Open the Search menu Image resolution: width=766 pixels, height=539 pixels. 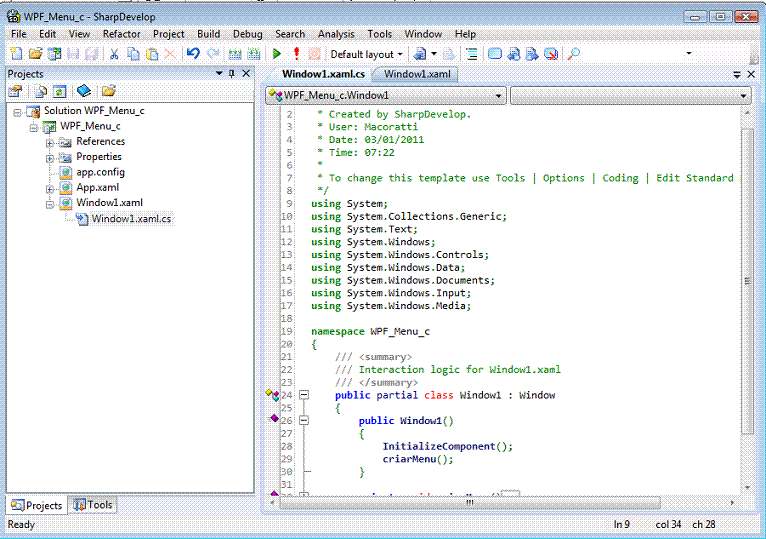coord(290,34)
